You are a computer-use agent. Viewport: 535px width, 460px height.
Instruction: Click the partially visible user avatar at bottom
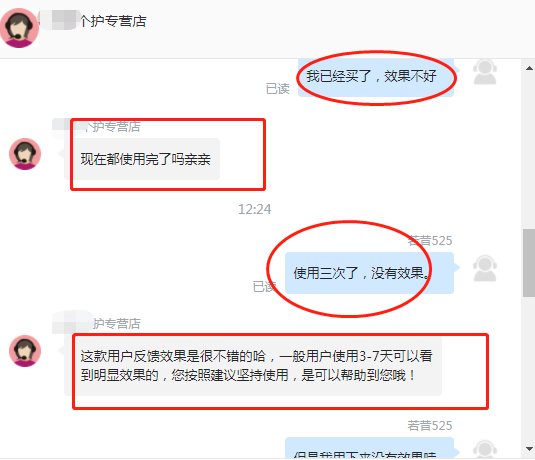(x=485, y=449)
